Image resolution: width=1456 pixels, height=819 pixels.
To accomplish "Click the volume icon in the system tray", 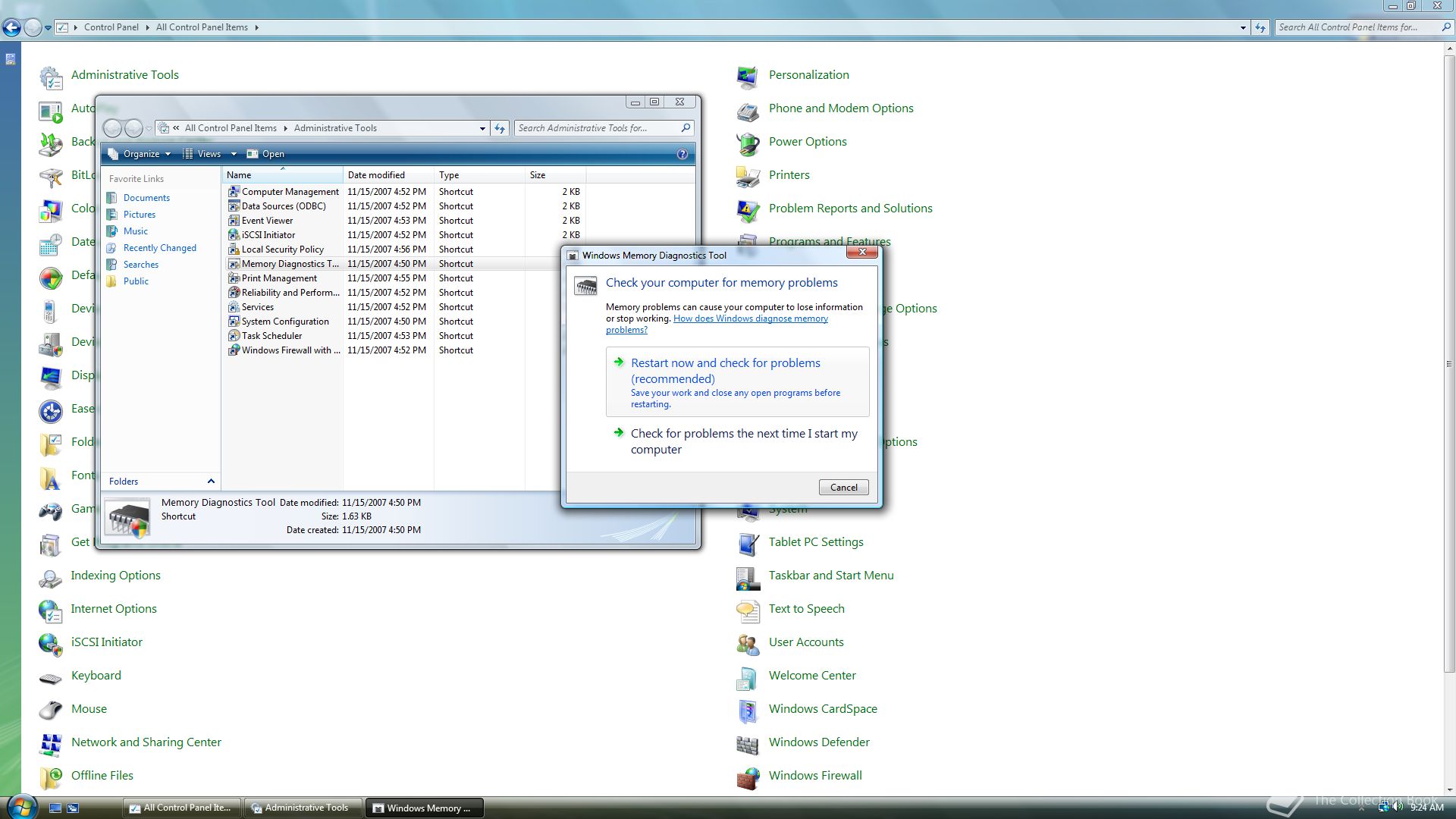I will (1398, 807).
